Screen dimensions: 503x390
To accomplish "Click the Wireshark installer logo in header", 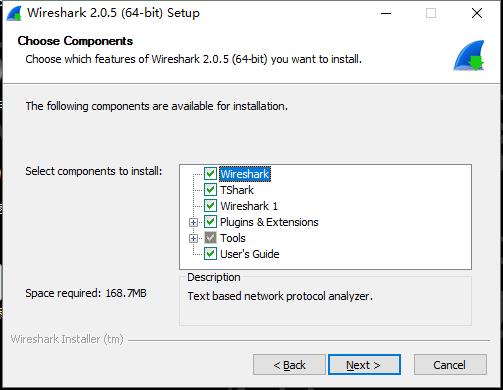I will (469, 55).
